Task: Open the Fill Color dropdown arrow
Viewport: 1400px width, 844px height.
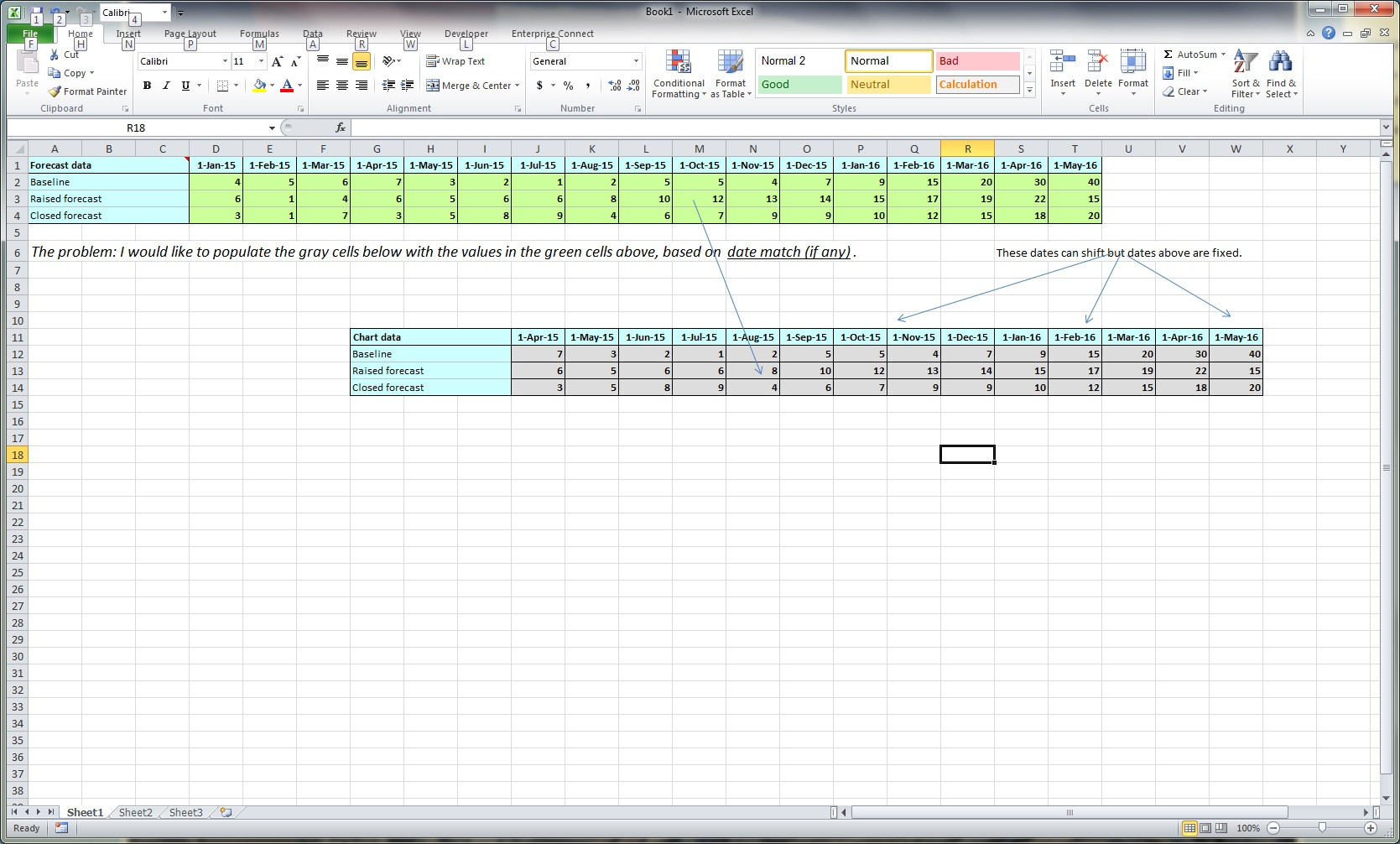Action: 272,85
